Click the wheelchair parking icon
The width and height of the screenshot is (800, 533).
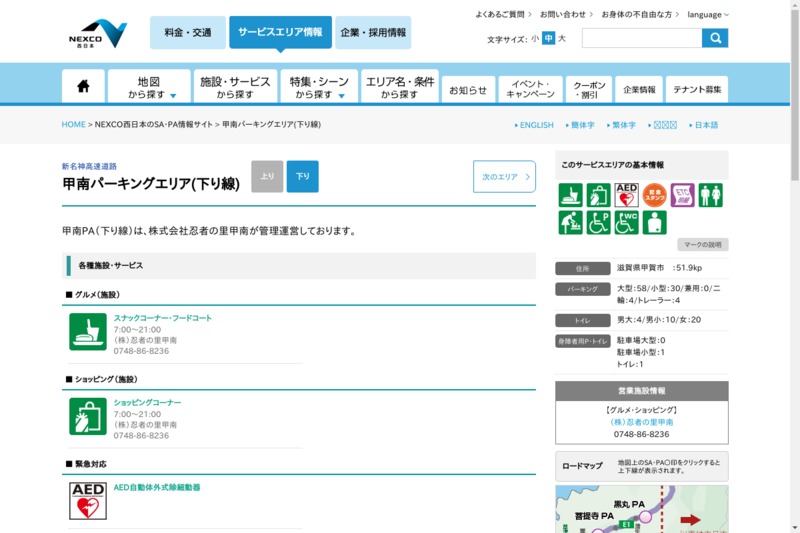(x=598, y=222)
